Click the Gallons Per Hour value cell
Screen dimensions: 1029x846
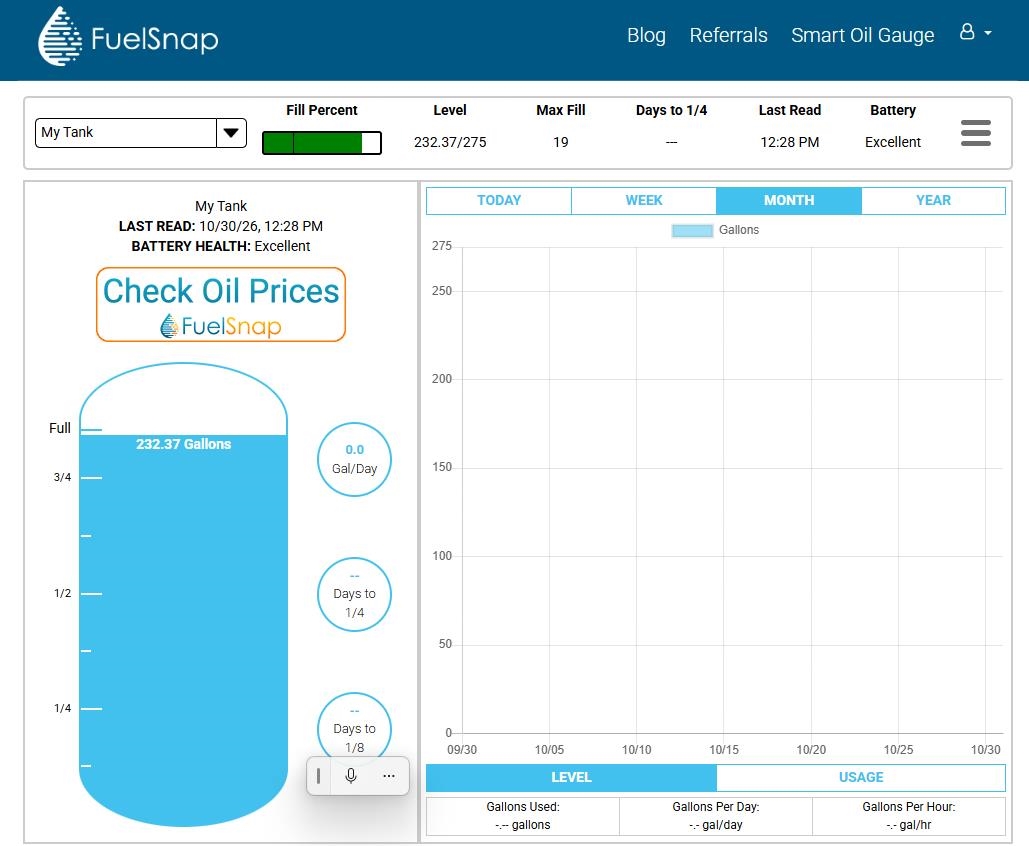click(909, 816)
